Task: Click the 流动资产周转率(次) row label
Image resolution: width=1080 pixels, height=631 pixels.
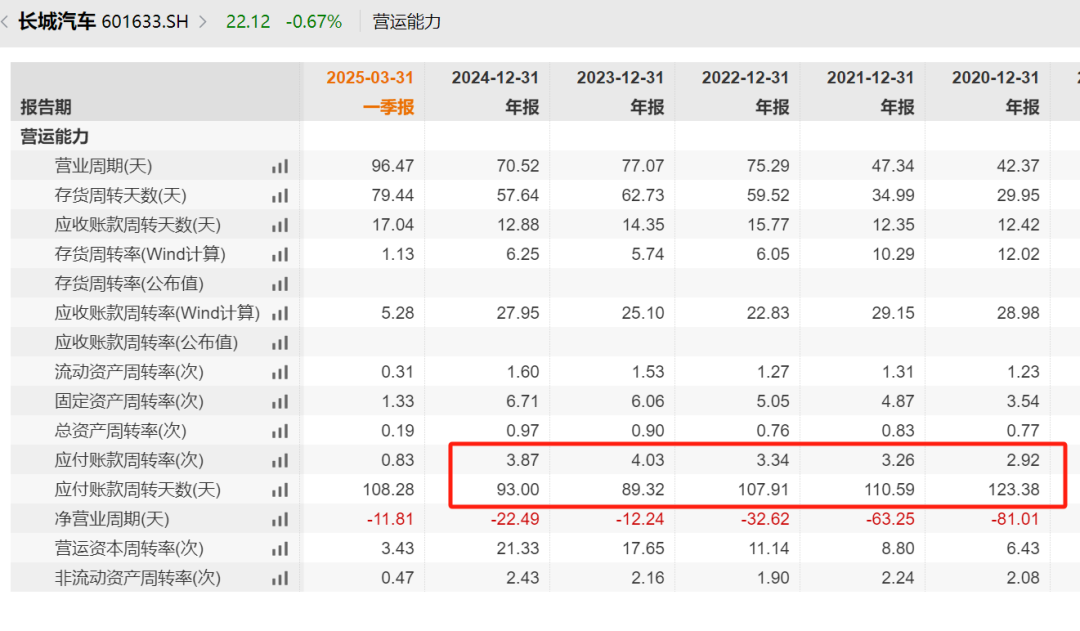Action: (x=129, y=372)
